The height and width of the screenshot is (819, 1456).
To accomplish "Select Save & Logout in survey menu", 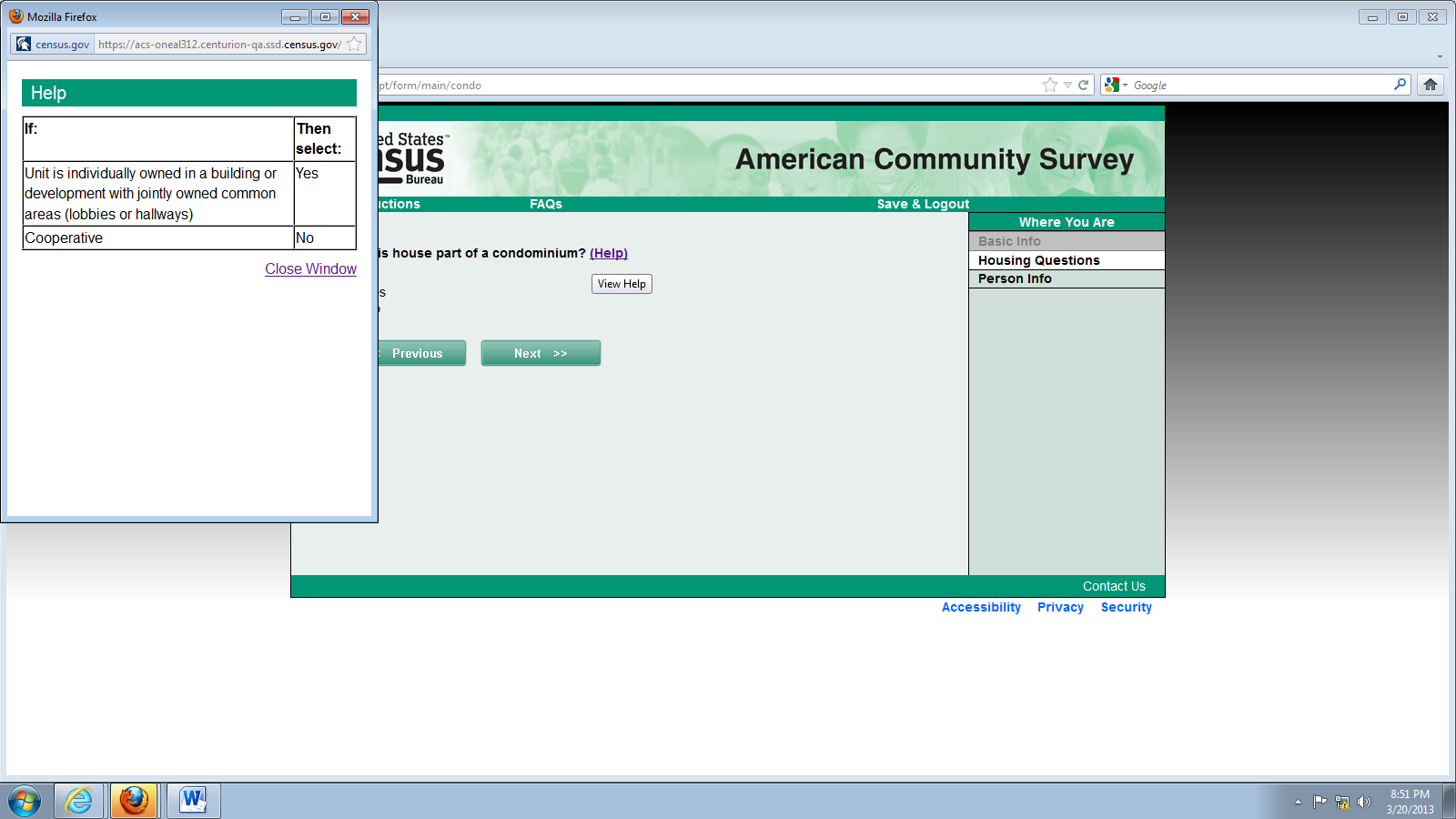I will (x=923, y=204).
